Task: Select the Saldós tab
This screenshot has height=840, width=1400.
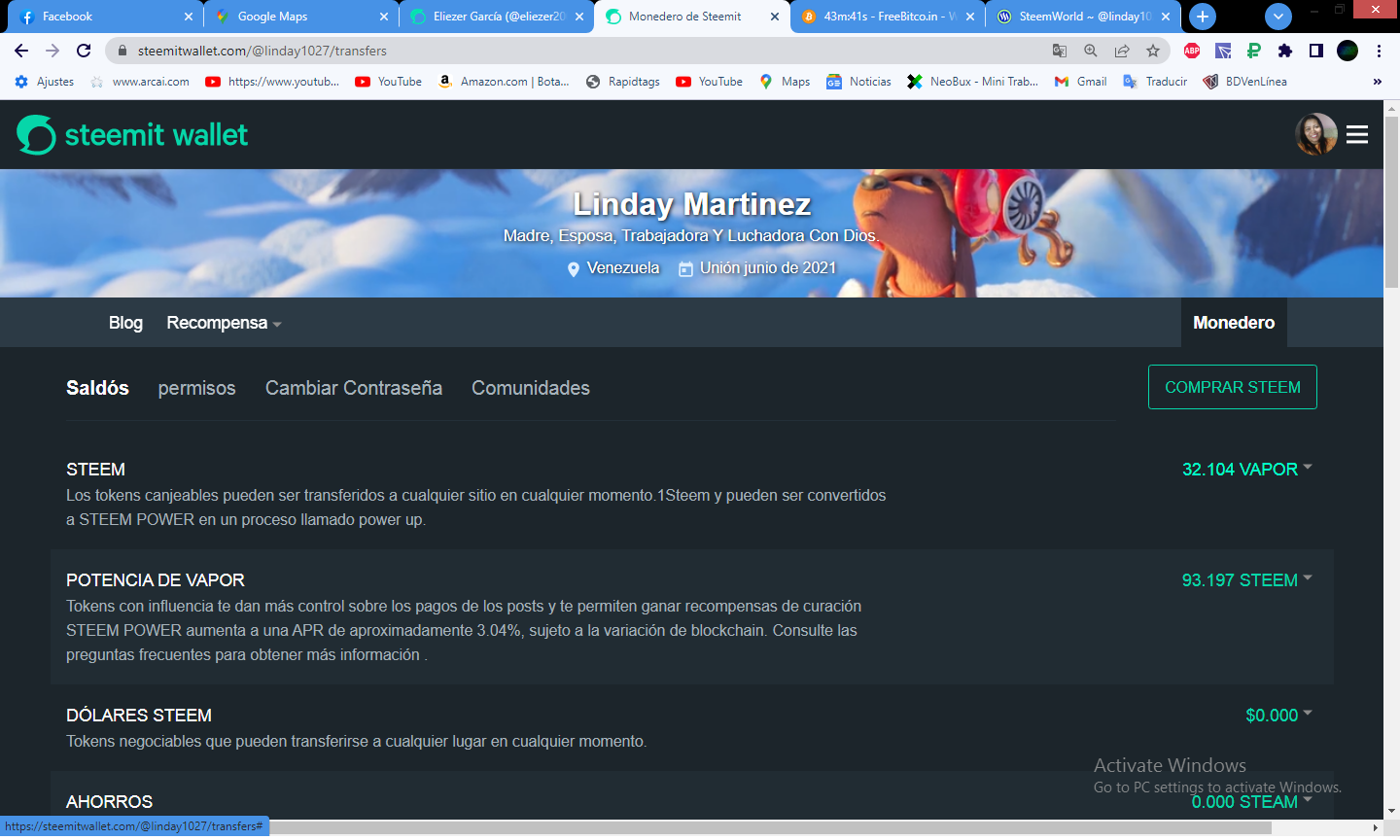Action: pyautogui.click(x=97, y=388)
